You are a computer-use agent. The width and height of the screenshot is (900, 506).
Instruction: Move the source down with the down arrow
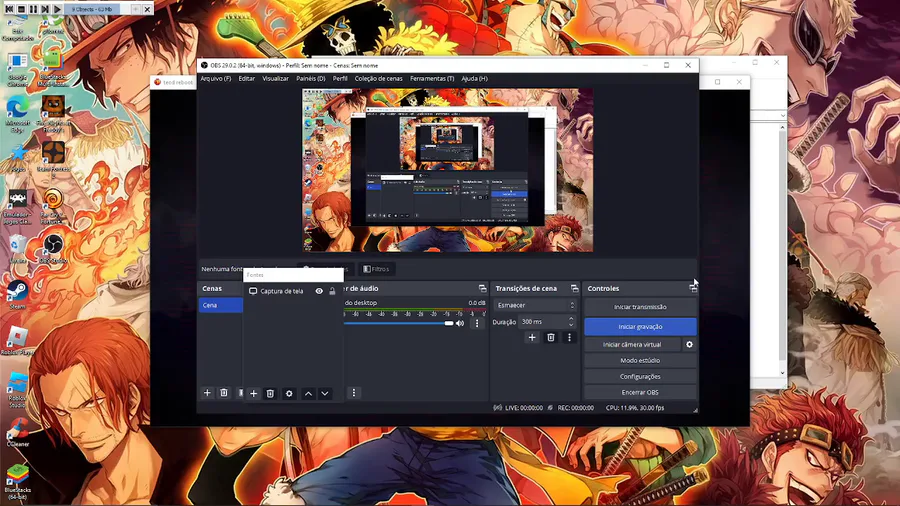325,394
